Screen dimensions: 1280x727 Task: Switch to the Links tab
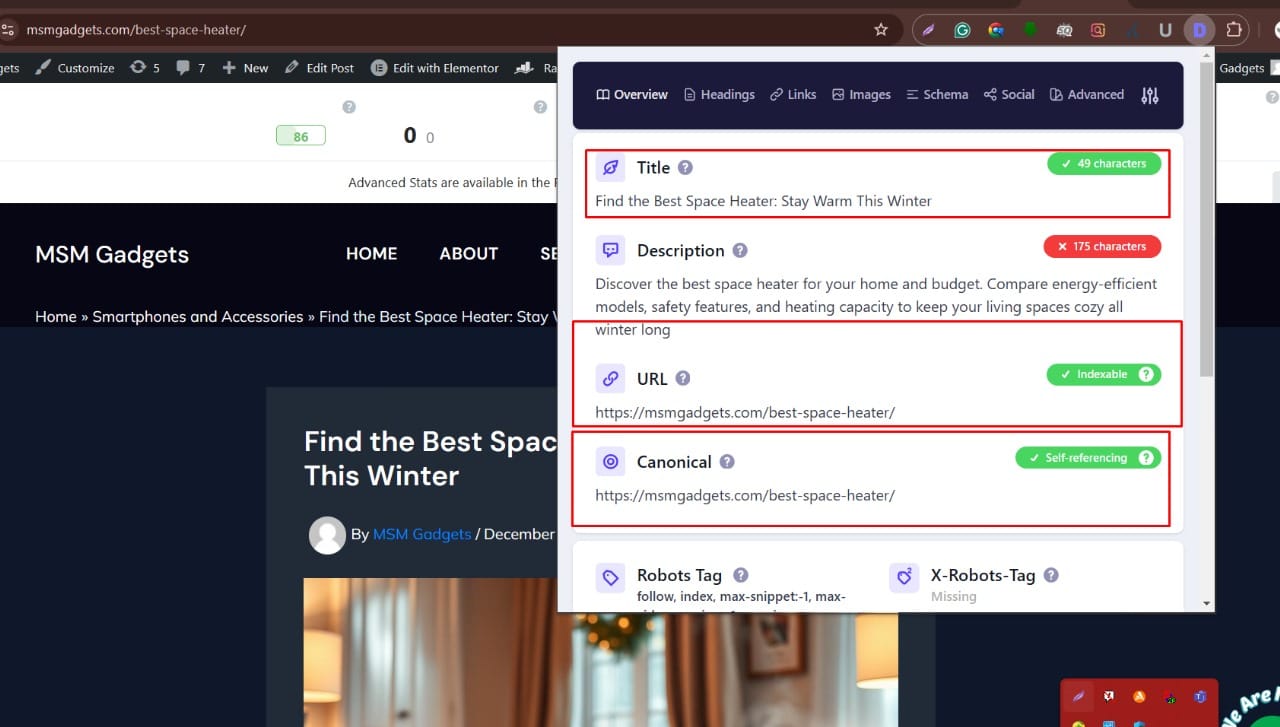[x=793, y=95]
